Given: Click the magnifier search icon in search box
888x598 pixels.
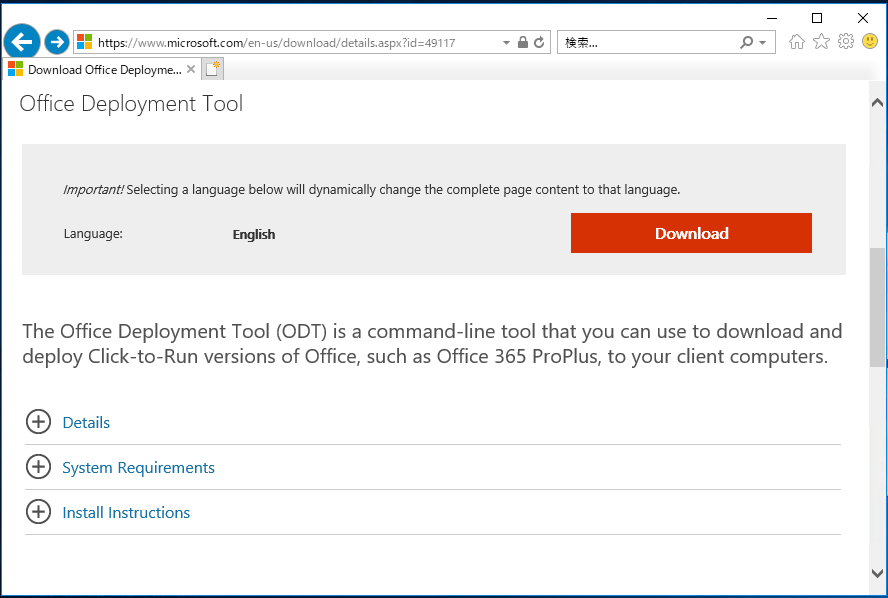Looking at the screenshot, I should coord(746,42).
